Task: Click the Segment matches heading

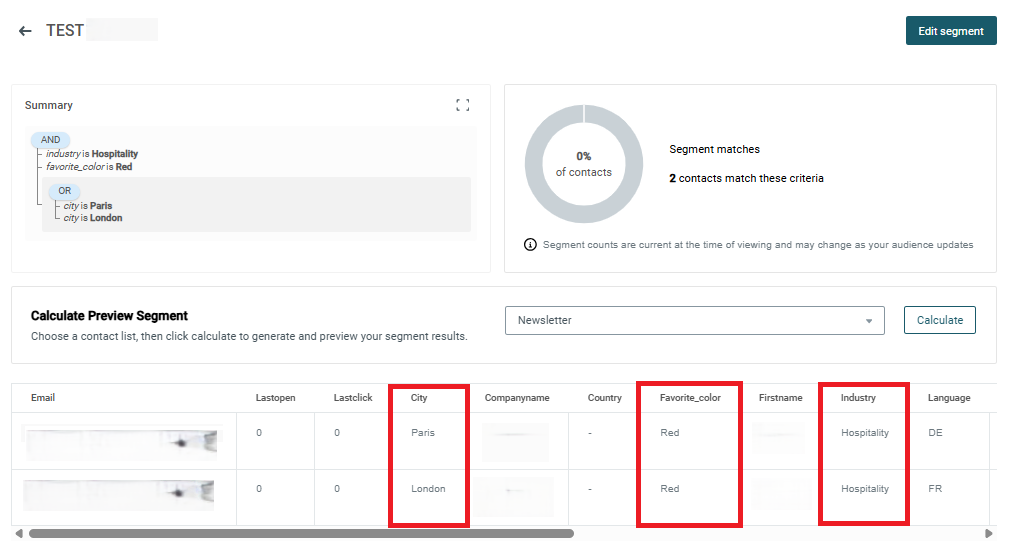Action: click(714, 149)
